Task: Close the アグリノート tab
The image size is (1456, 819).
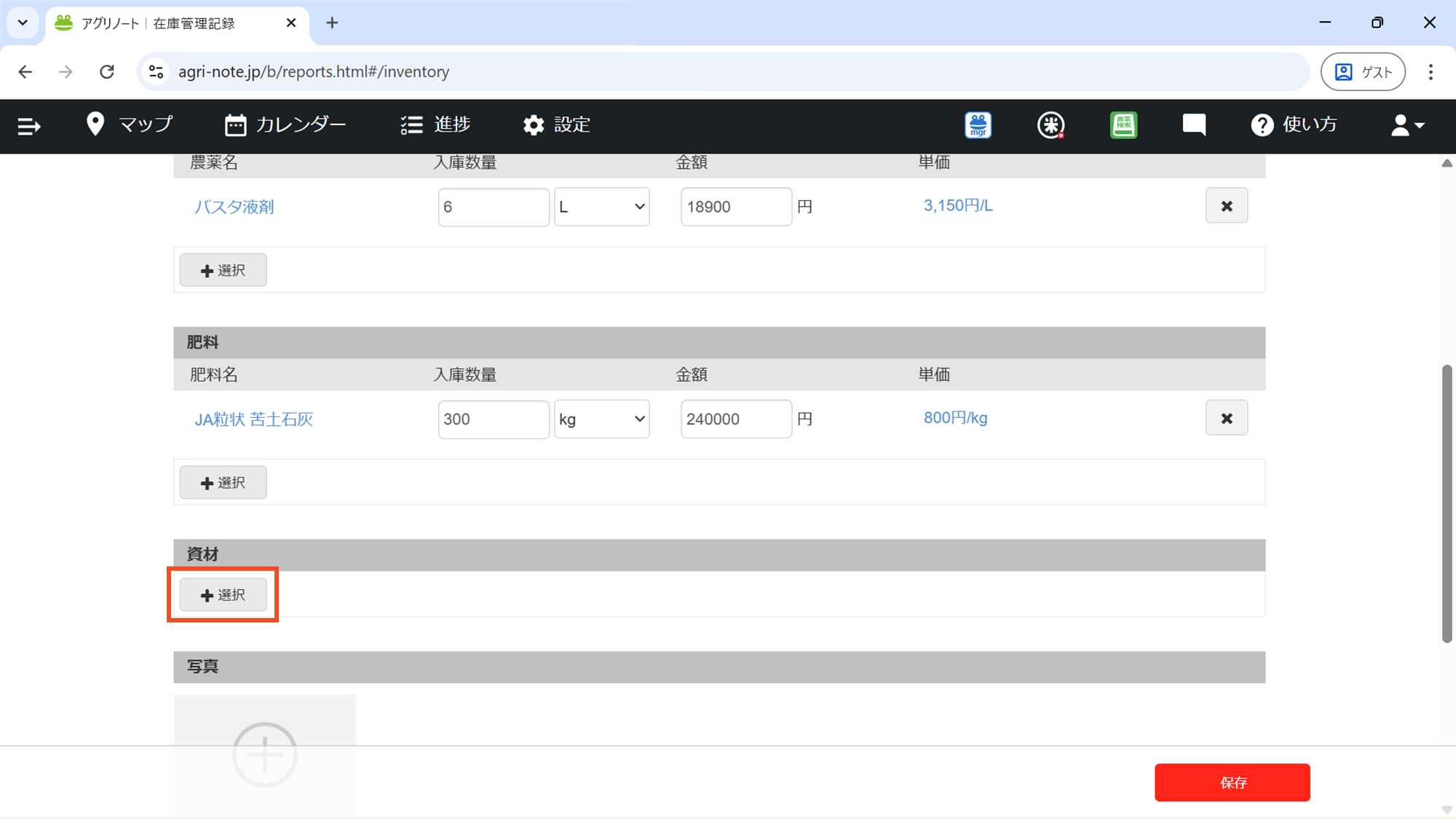Action: 291,23
